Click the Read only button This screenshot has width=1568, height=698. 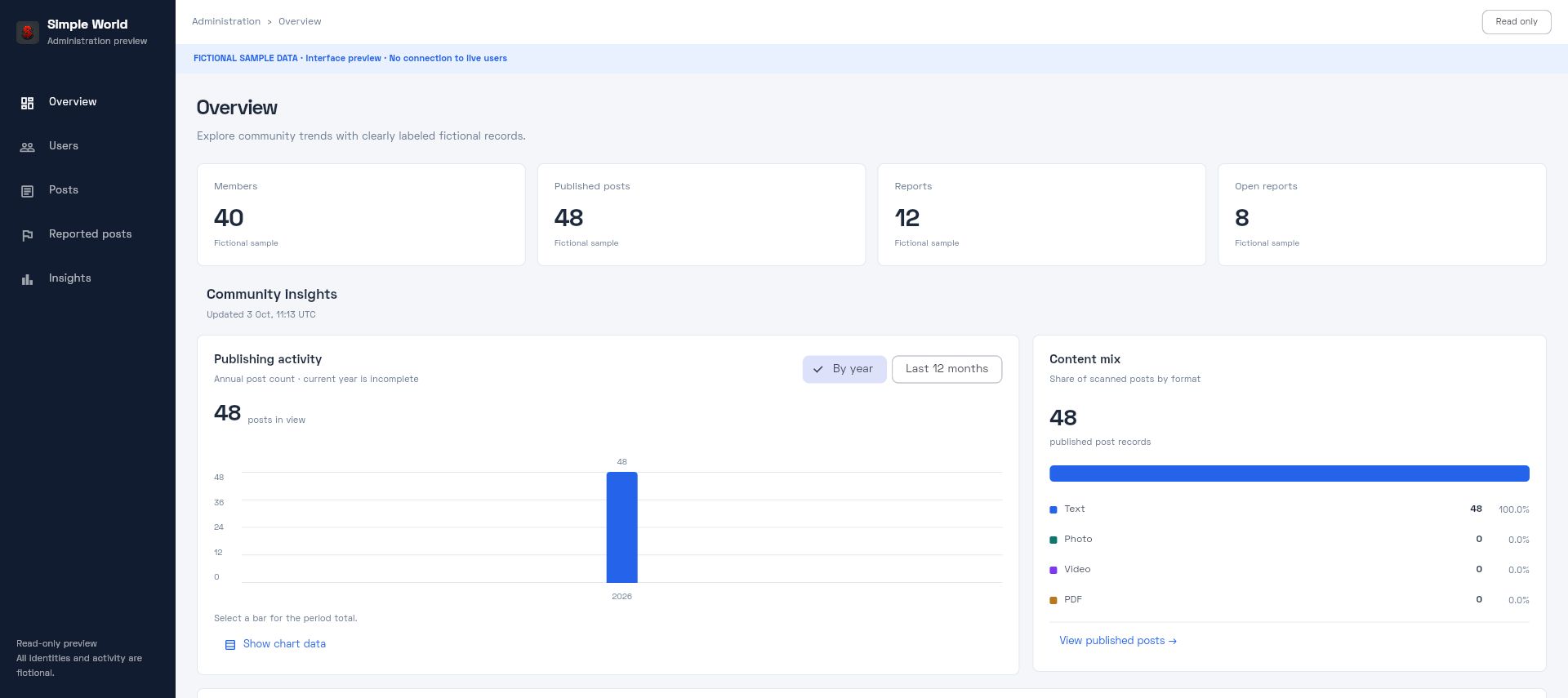tap(1516, 22)
